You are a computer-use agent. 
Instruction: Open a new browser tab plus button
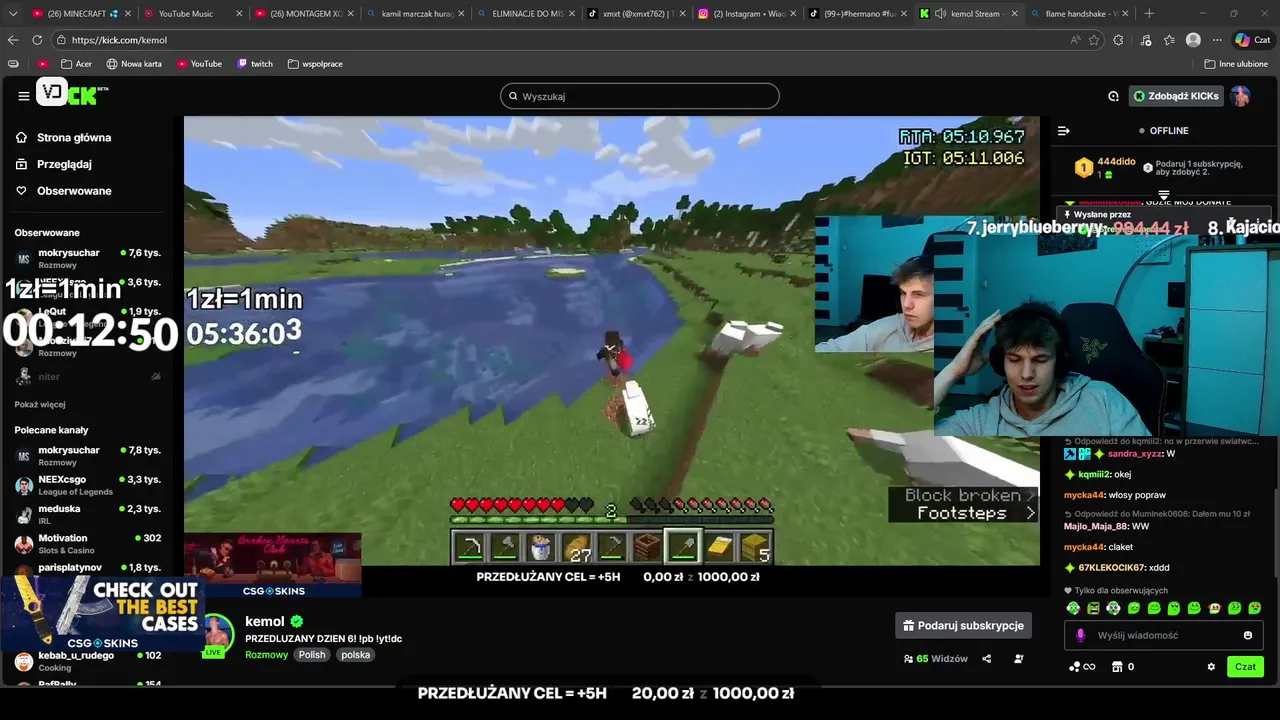[x=1149, y=13]
